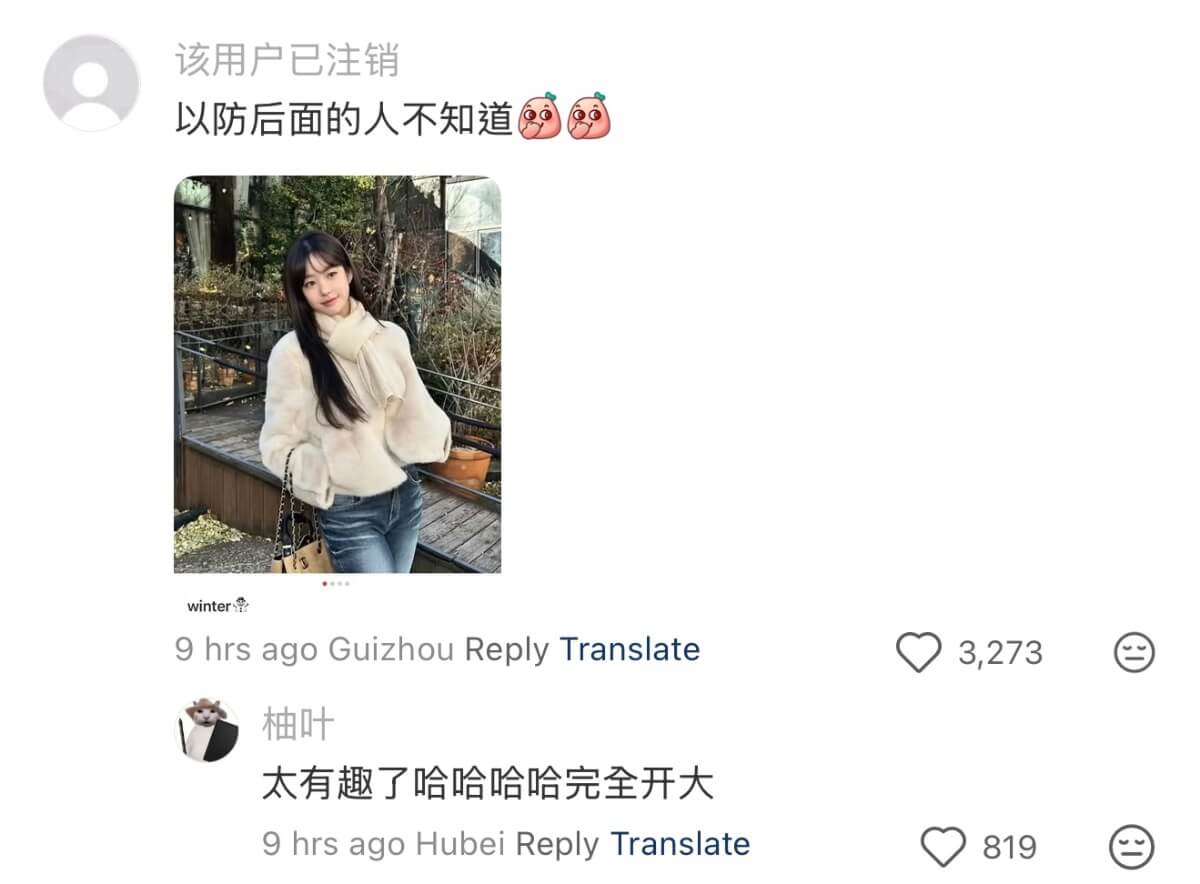Viewport: 1200px width, 884px height.
Task: Tap the second peach emoji in comment
Action: click(x=588, y=116)
